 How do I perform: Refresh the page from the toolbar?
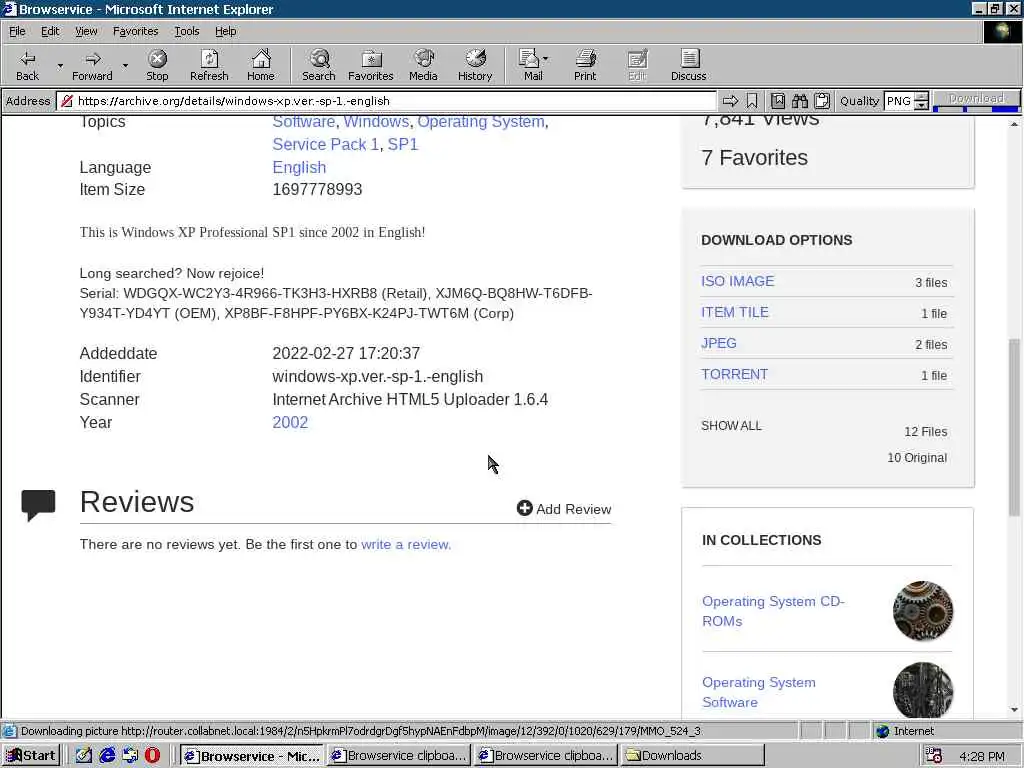click(x=209, y=65)
